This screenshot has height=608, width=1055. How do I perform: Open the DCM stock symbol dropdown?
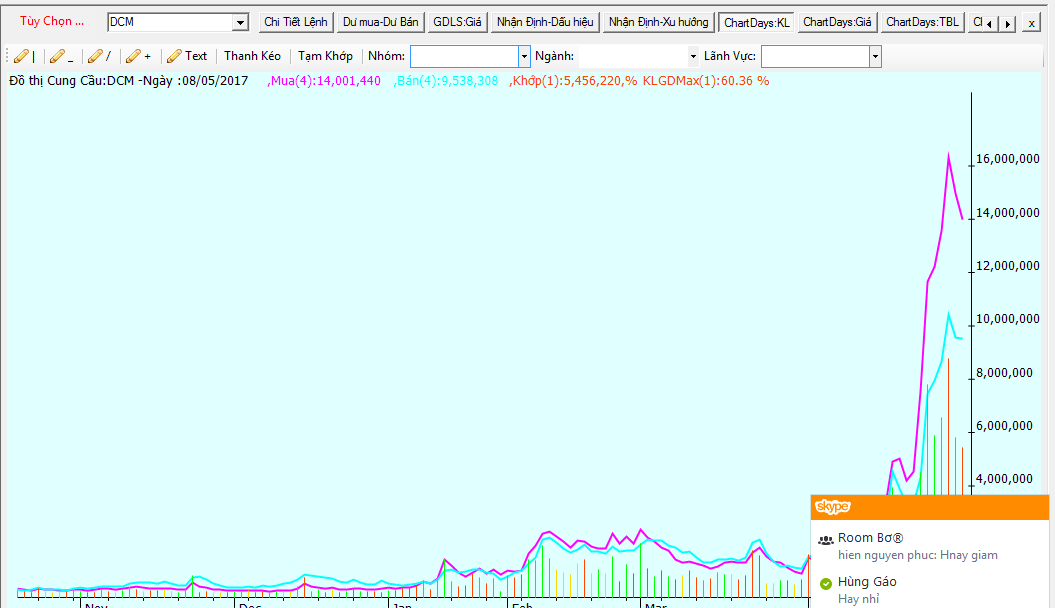(240, 22)
